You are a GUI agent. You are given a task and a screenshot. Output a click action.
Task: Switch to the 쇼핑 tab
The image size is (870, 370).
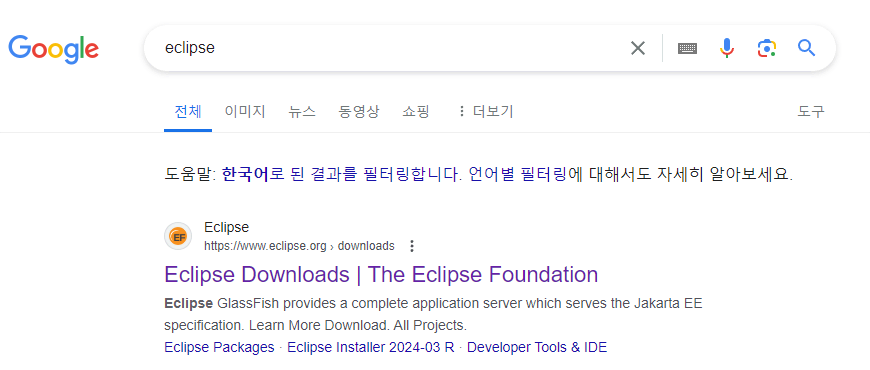coord(416,111)
